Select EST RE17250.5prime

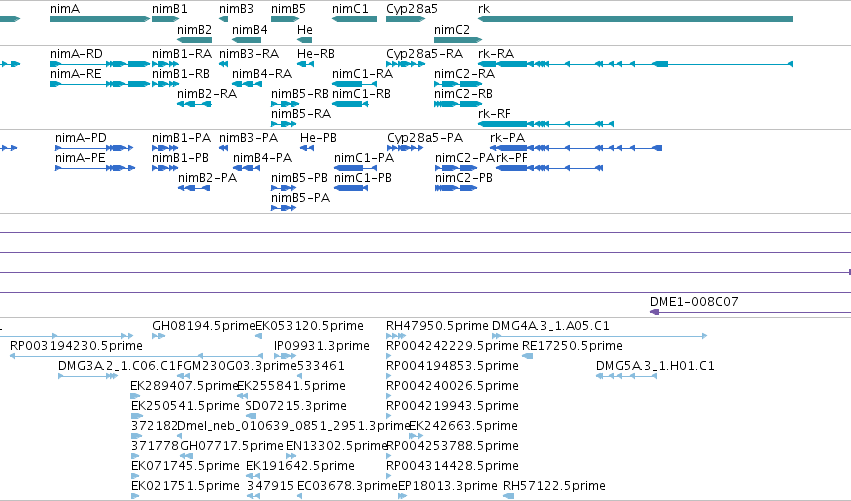tap(528, 357)
